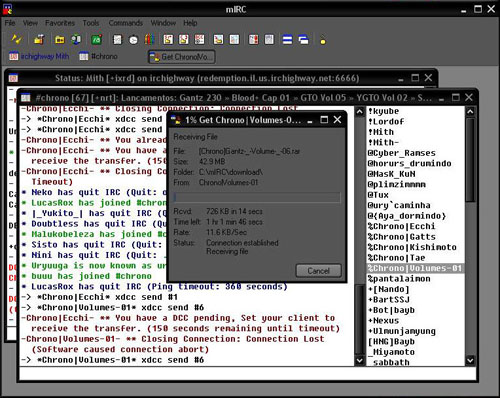Select nick !kyube in the nicklist

point(383,111)
